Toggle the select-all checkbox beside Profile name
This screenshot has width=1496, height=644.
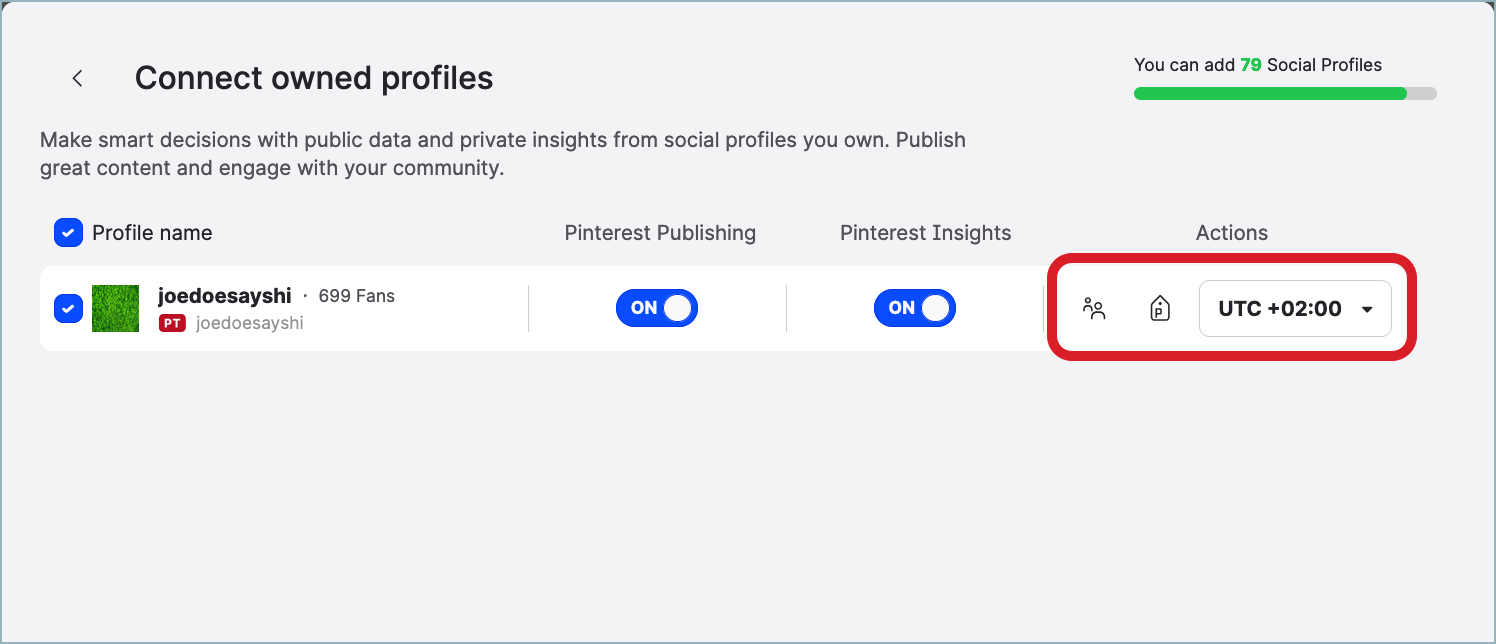click(x=68, y=233)
